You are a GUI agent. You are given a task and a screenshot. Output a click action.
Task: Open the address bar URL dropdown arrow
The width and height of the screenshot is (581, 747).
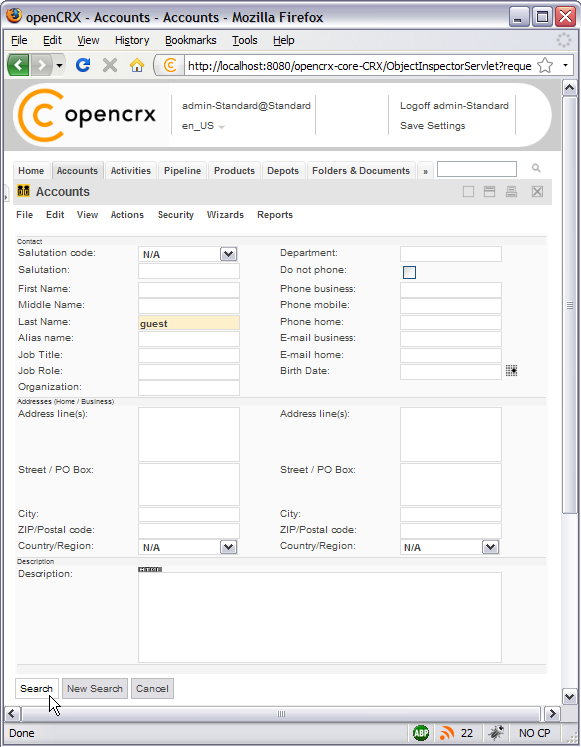pyautogui.click(x=565, y=65)
